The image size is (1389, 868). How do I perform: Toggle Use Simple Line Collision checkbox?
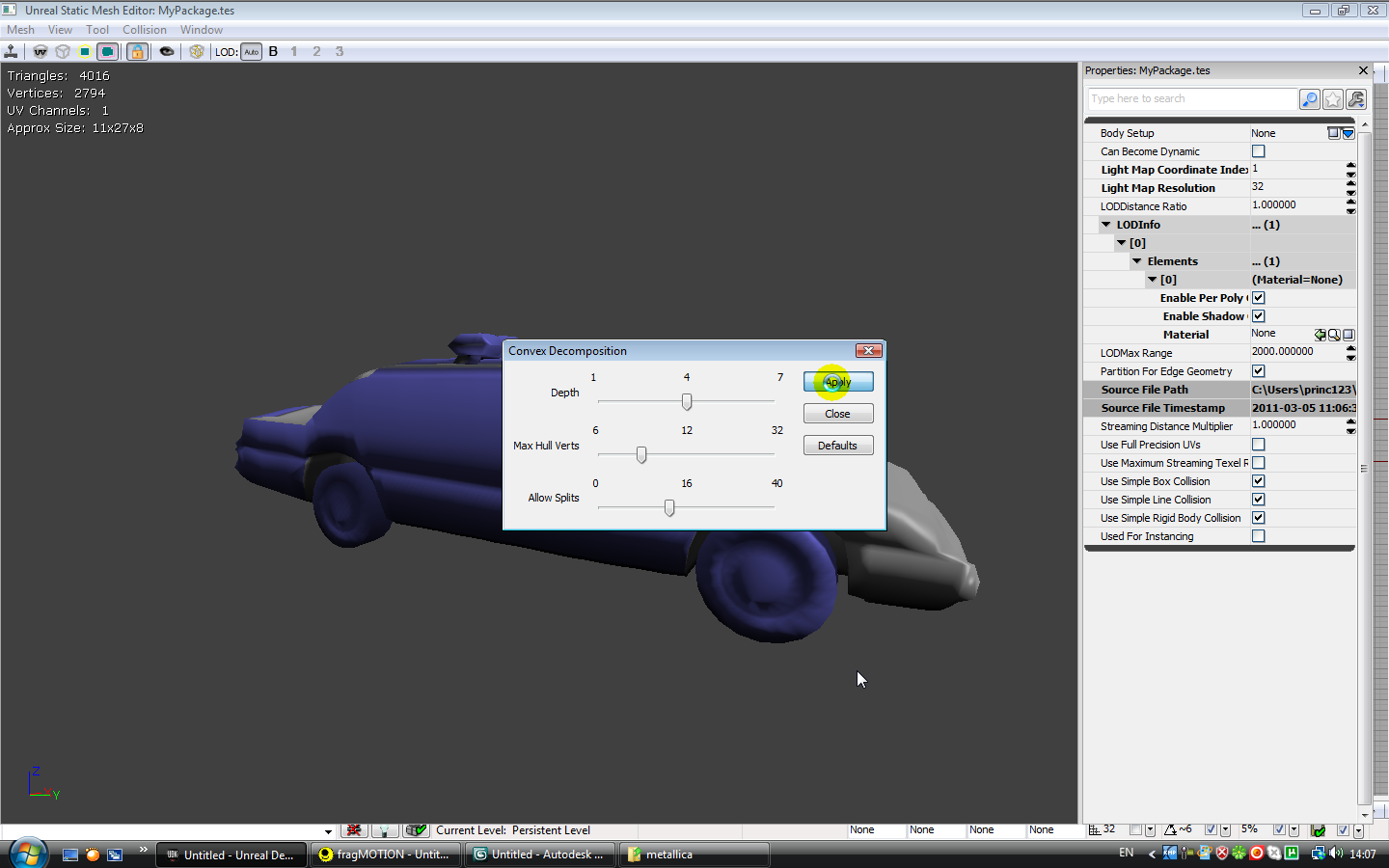(x=1259, y=500)
